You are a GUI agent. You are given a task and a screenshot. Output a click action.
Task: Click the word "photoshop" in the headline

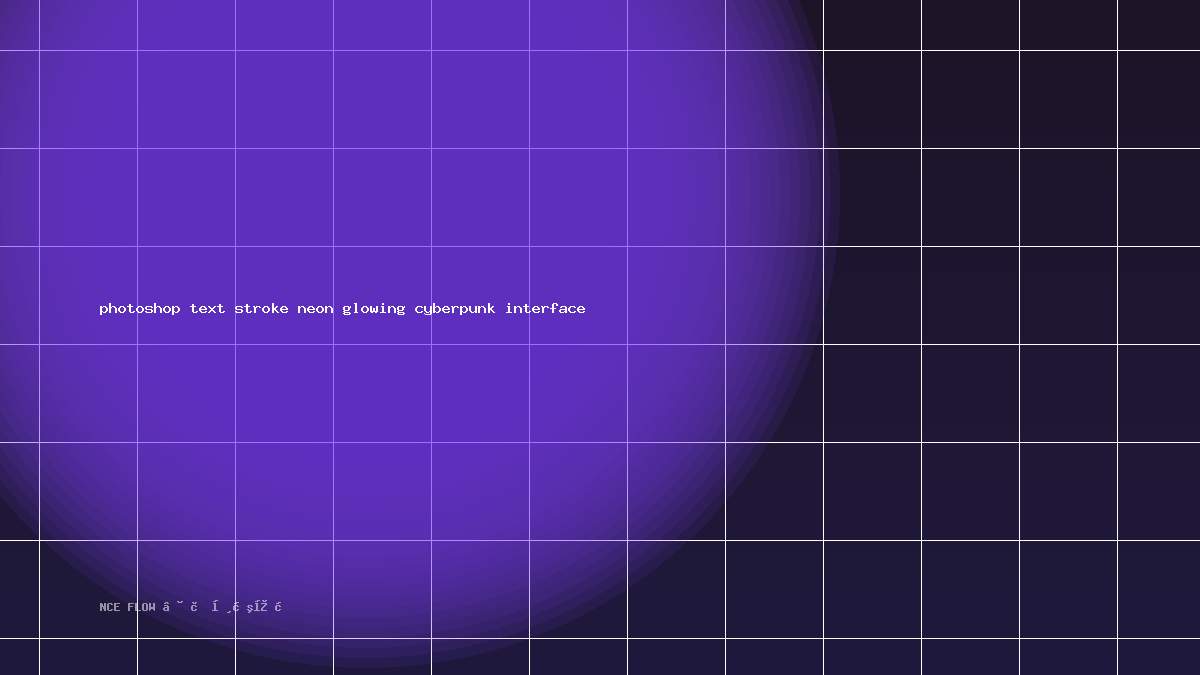click(x=140, y=308)
